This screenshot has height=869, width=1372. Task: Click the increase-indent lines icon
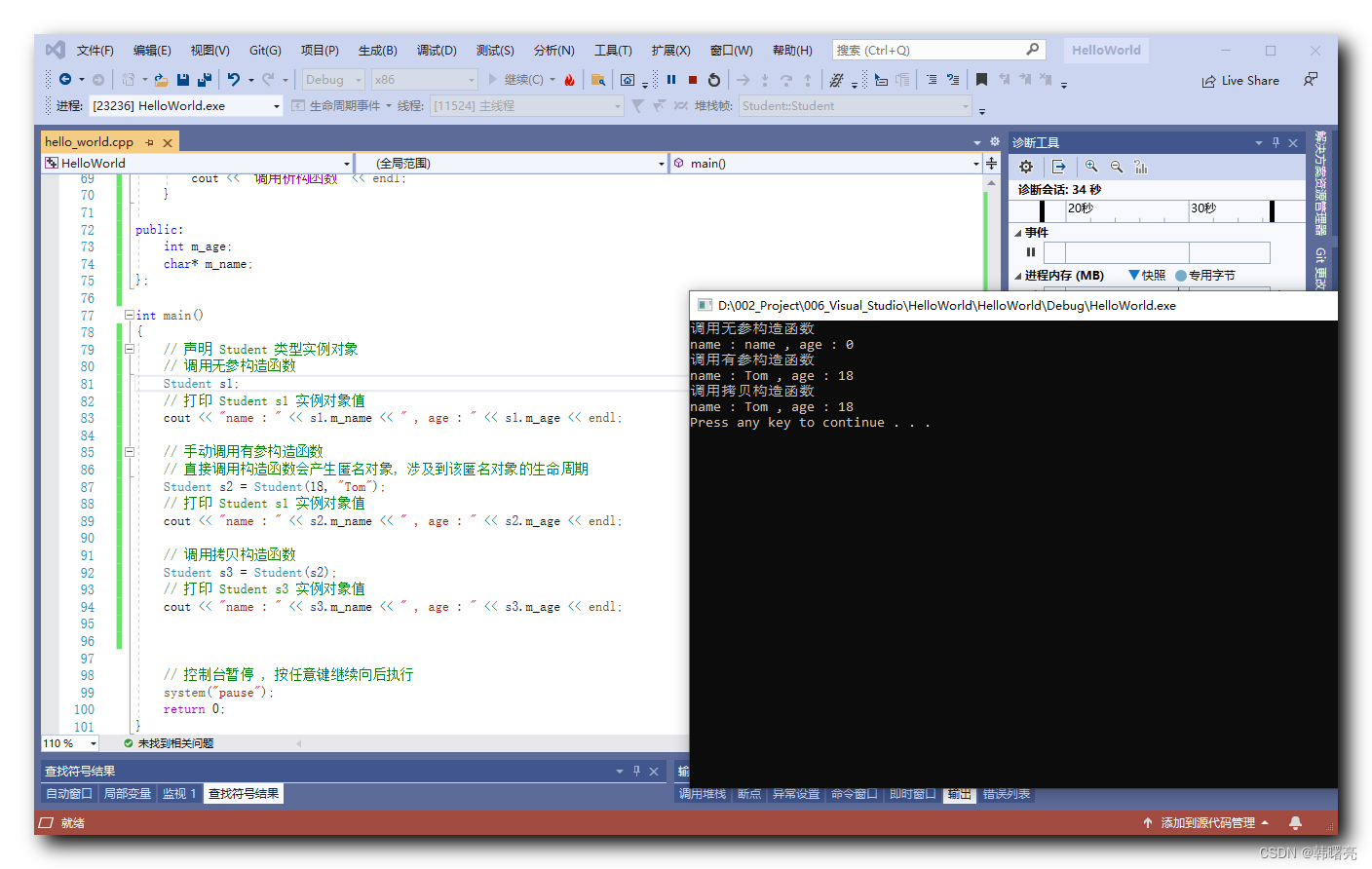(932, 80)
